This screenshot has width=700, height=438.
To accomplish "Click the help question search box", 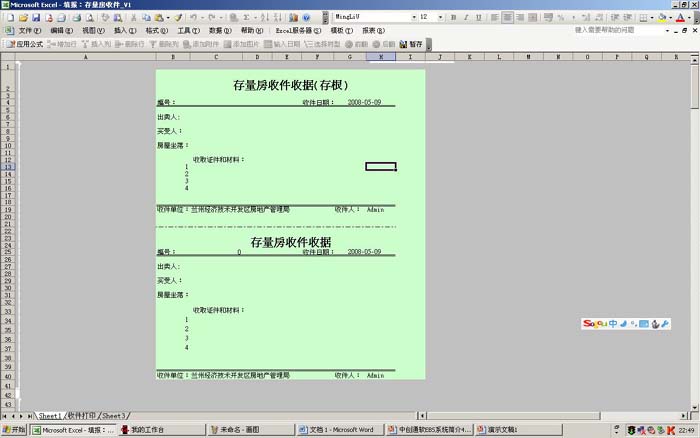I will [615, 31].
